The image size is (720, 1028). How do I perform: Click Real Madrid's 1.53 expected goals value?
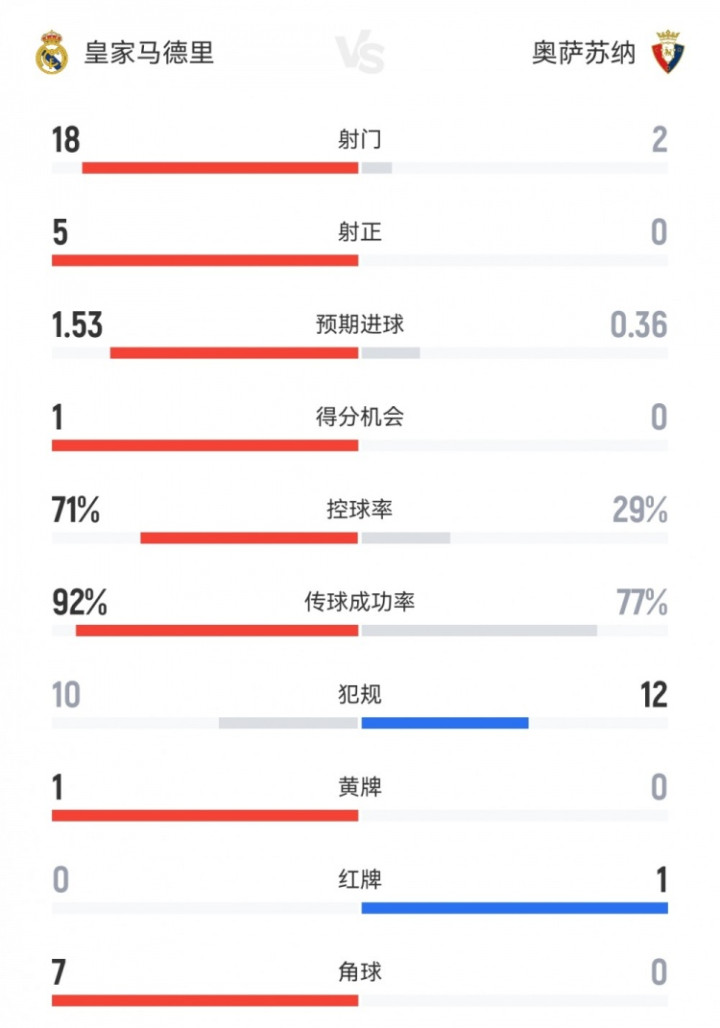point(77,325)
